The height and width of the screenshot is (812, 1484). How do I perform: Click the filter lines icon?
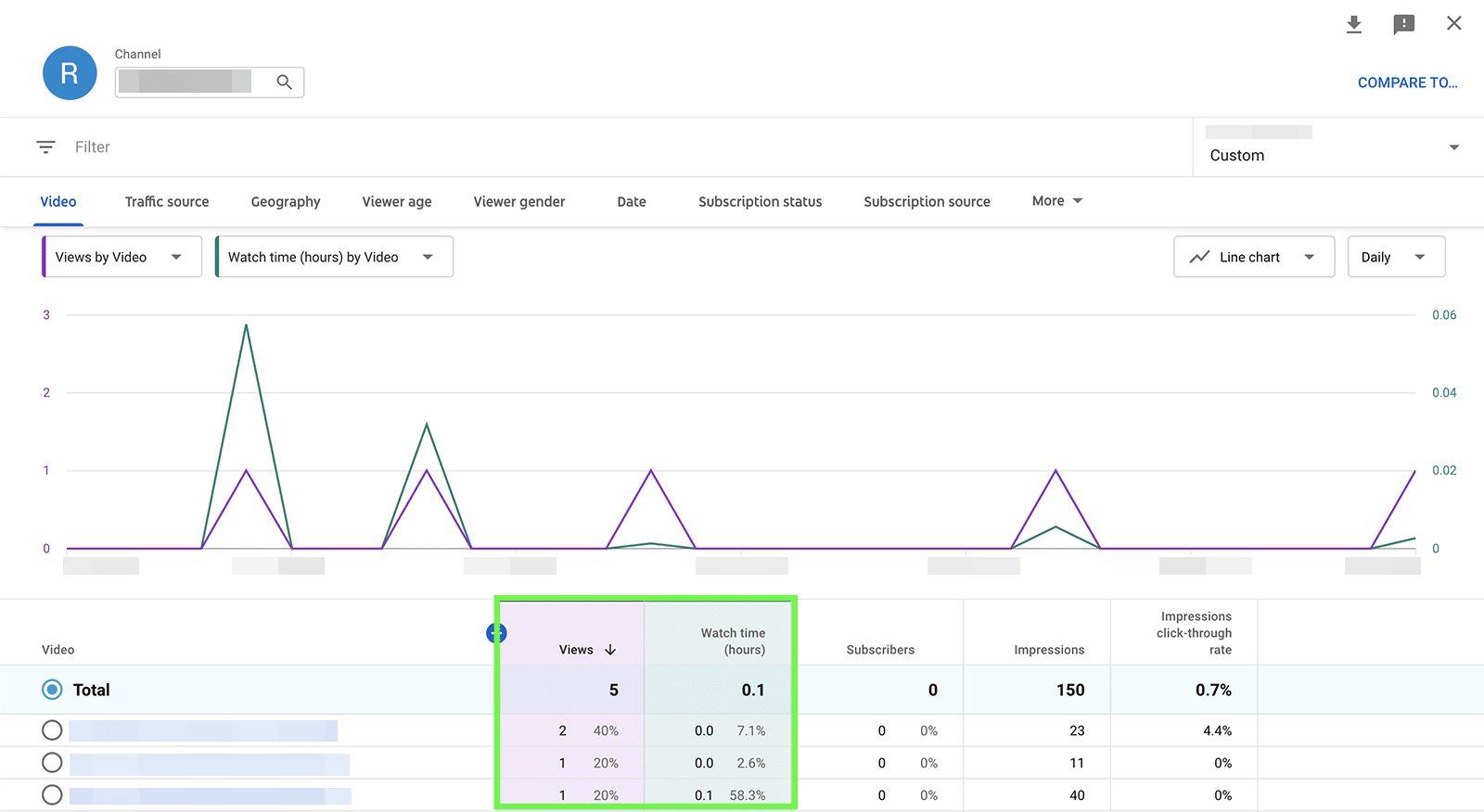pos(45,147)
